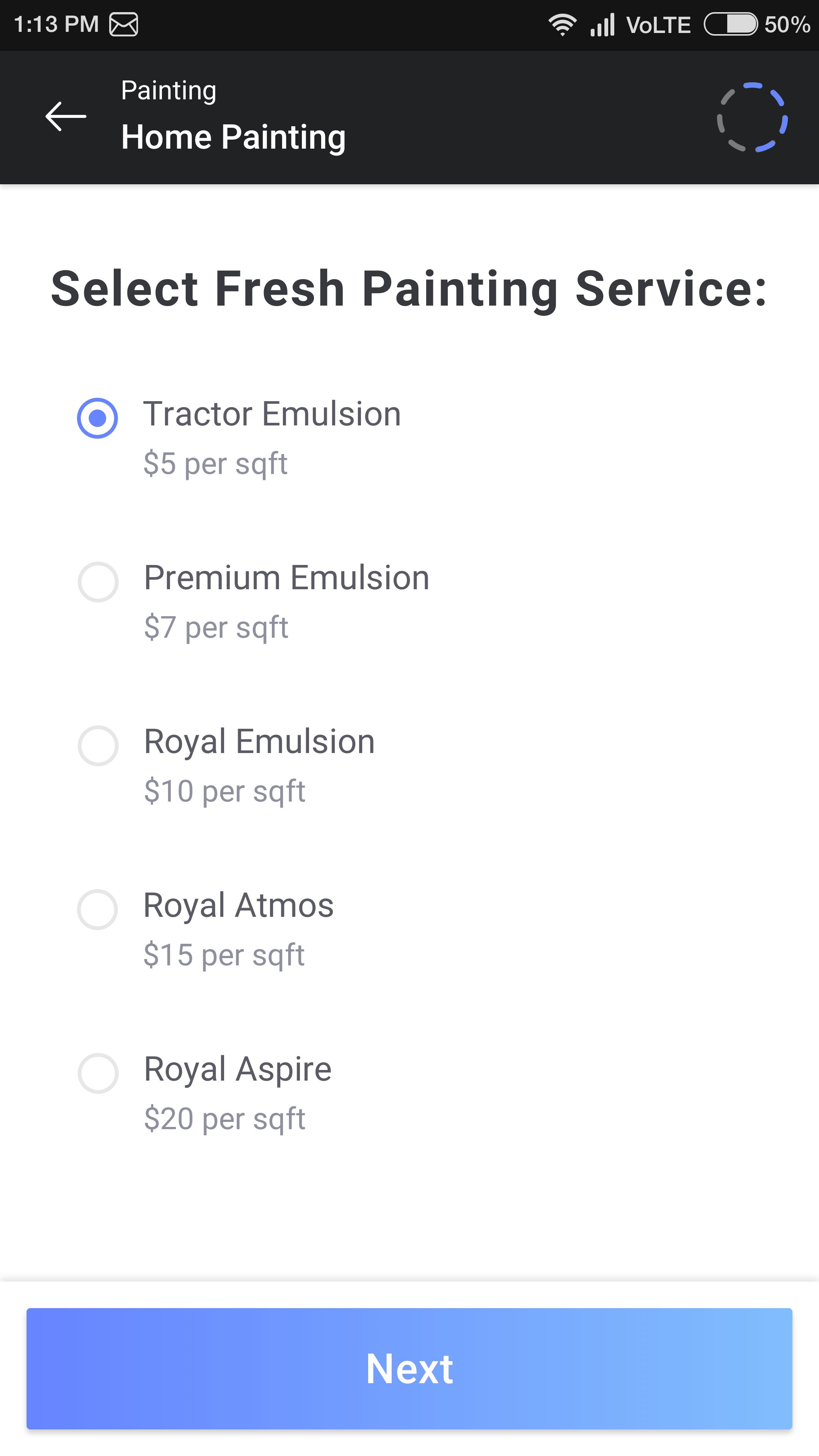The width and height of the screenshot is (819, 1456).
Task: Tap the VoLTE indicator in status bar
Action: tap(658, 25)
